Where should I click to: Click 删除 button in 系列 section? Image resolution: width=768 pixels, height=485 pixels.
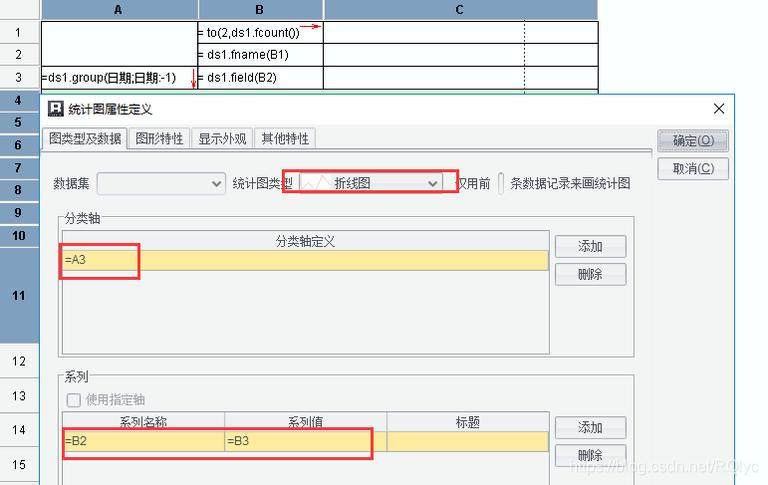(590, 456)
